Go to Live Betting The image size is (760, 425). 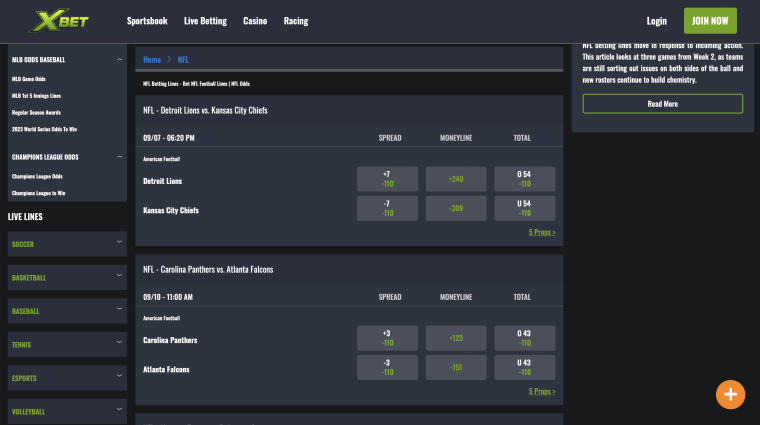pos(205,21)
